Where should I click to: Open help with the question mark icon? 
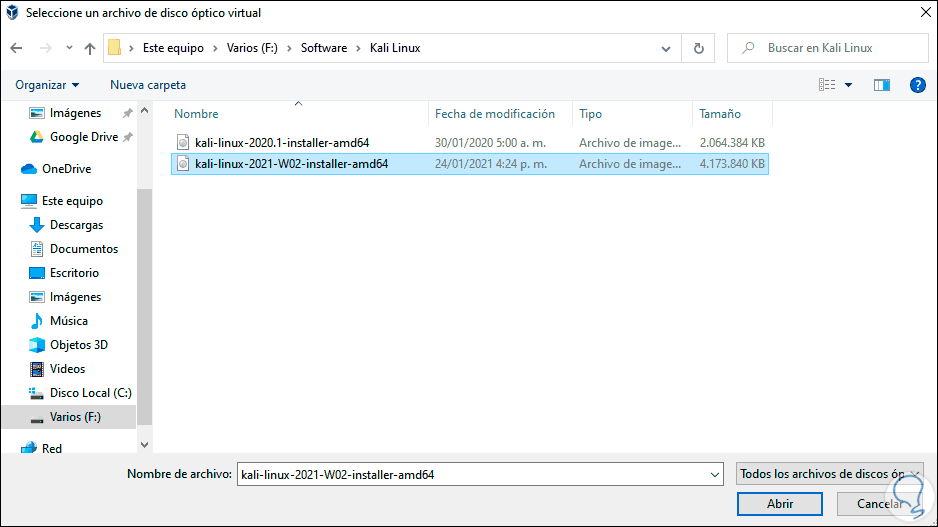(918, 85)
